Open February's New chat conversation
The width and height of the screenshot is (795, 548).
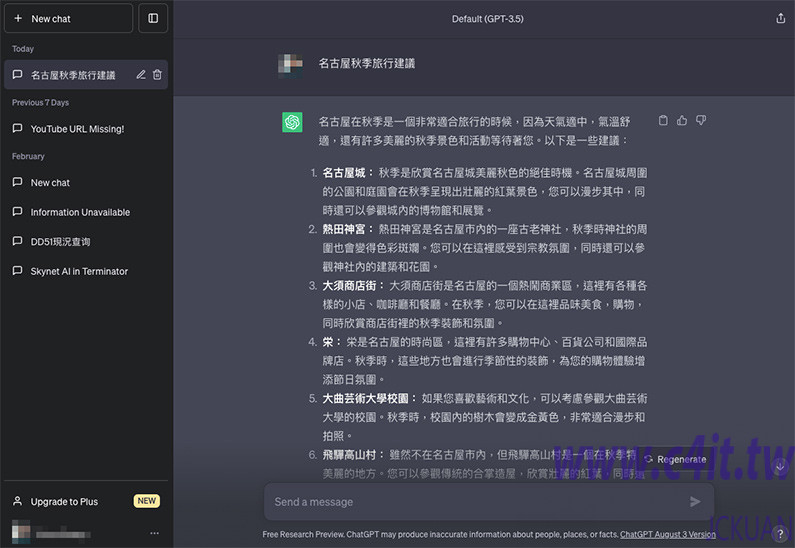pos(86,182)
